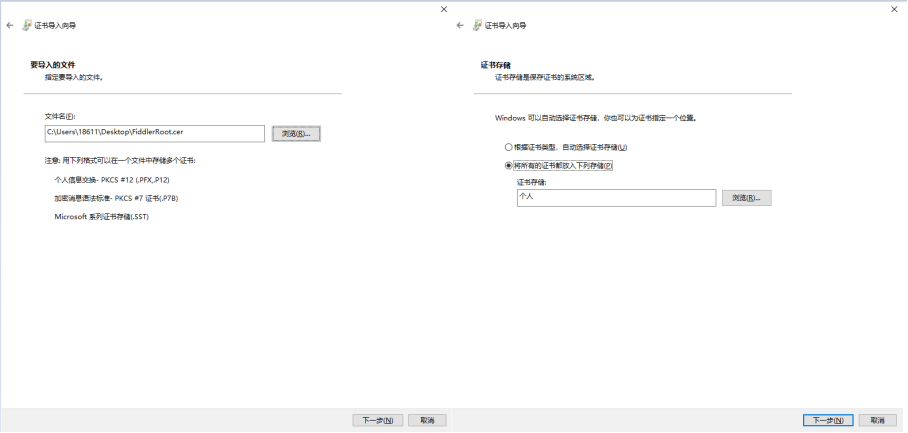The image size is (908, 433).
Task: Click the 文件名(F): label
Action: pos(60,116)
